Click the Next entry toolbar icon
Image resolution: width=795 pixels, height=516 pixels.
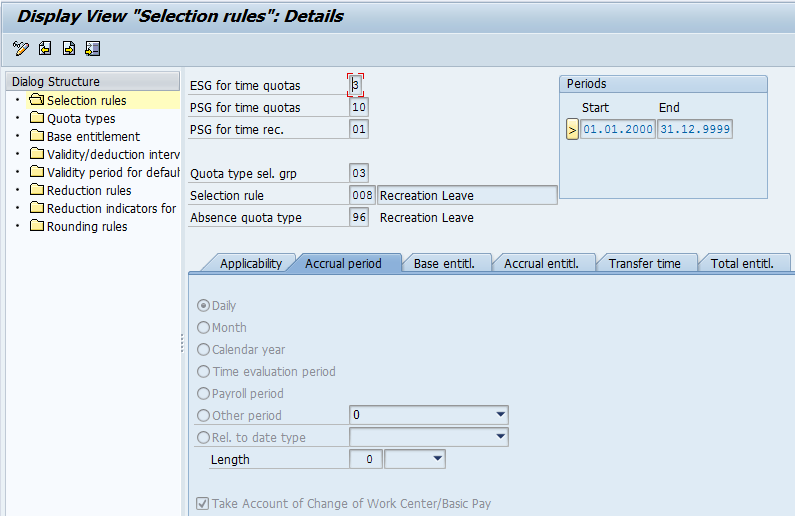(x=69, y=48)
